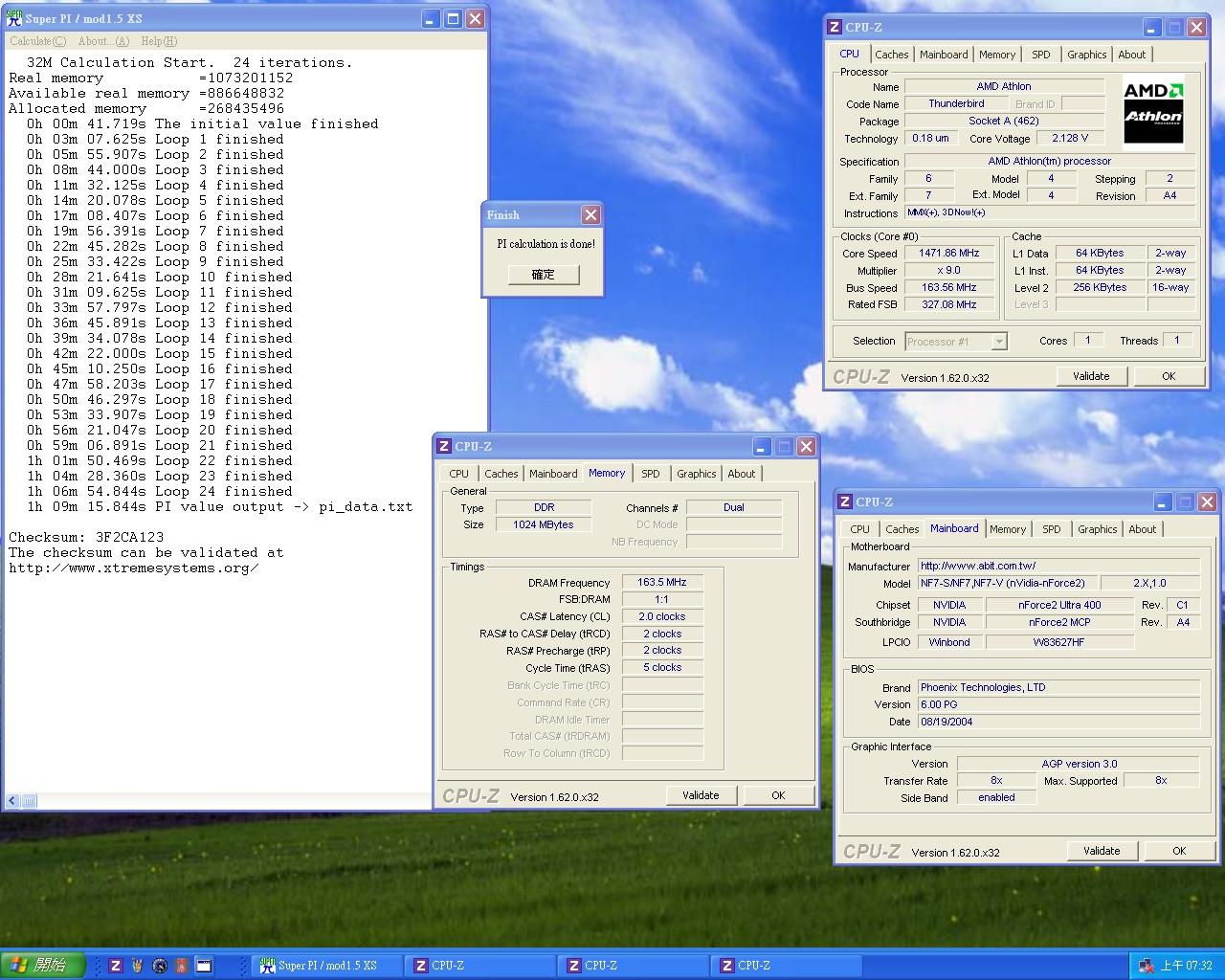Click the CPU-Z taskbar button beside Super PI
1225x980 pixels.
coord(480,966)
